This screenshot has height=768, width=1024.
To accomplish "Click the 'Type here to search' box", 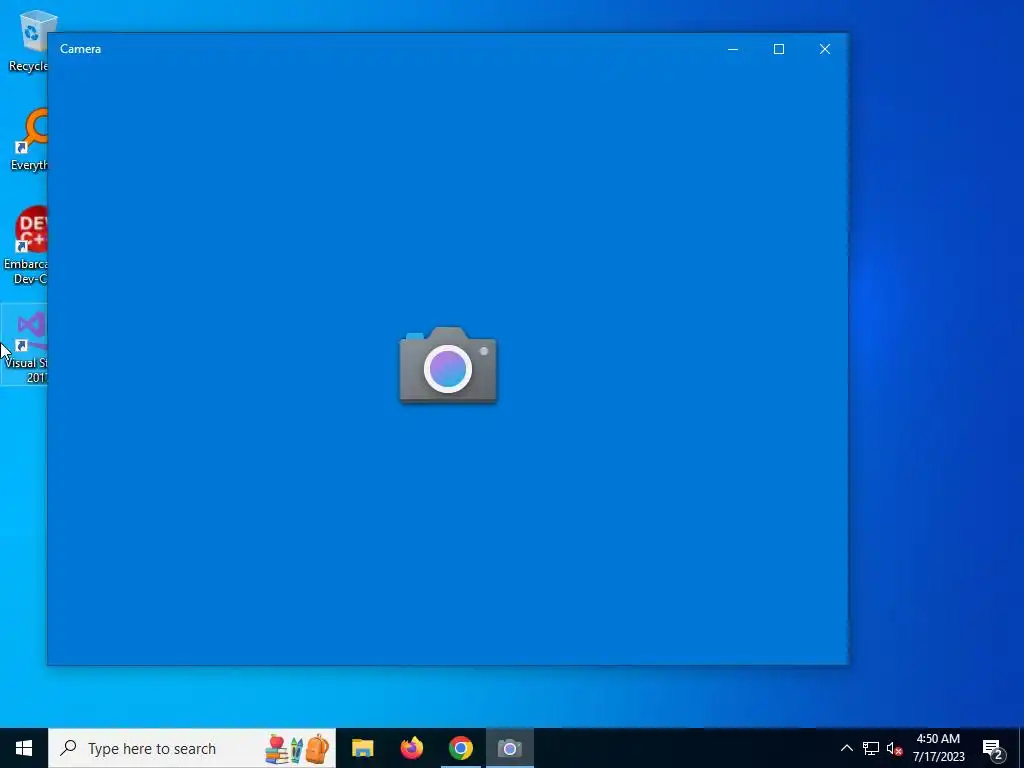I will pos(192,748).
